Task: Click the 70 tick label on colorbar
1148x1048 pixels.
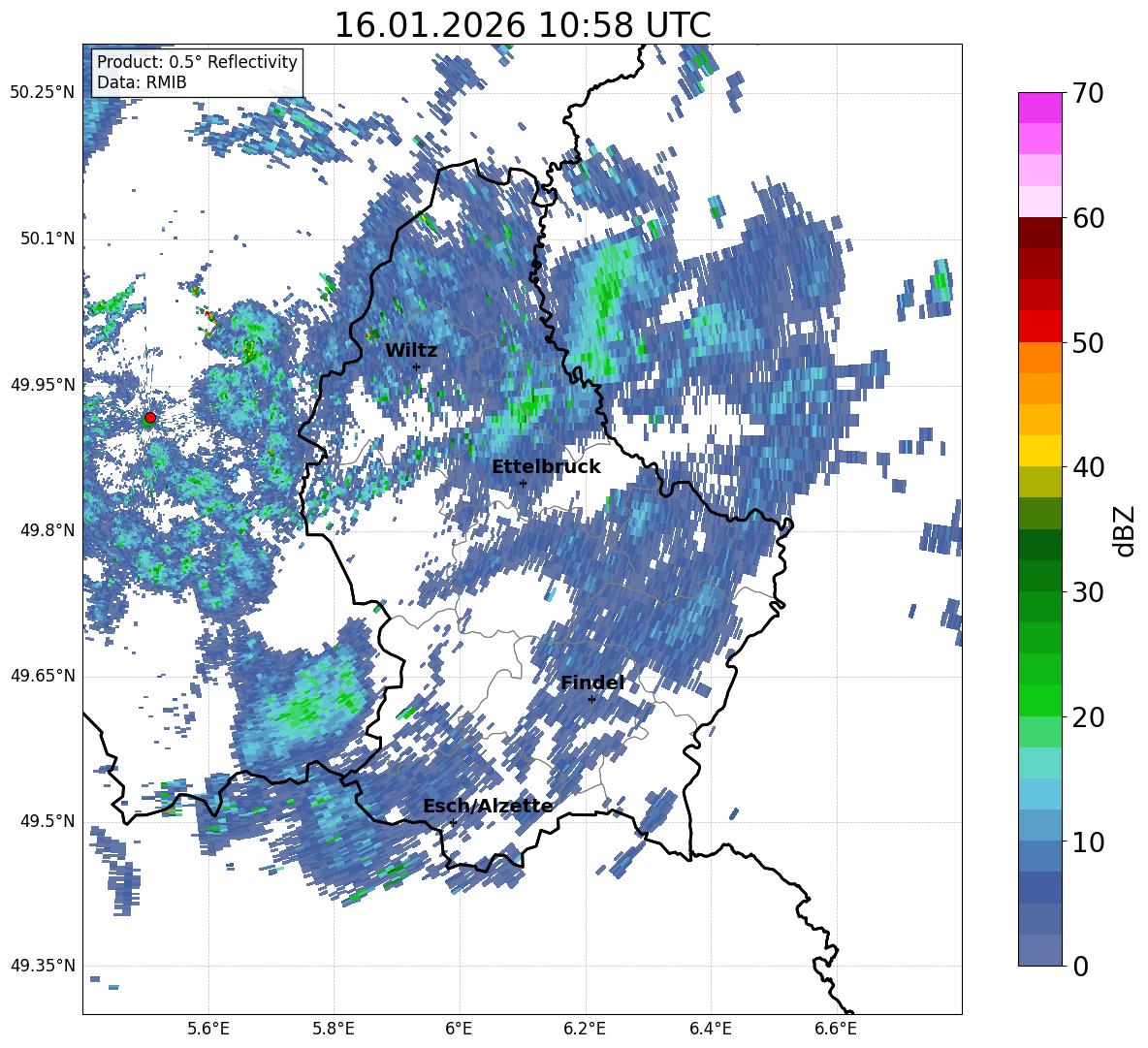Action: click(1087, 94)
